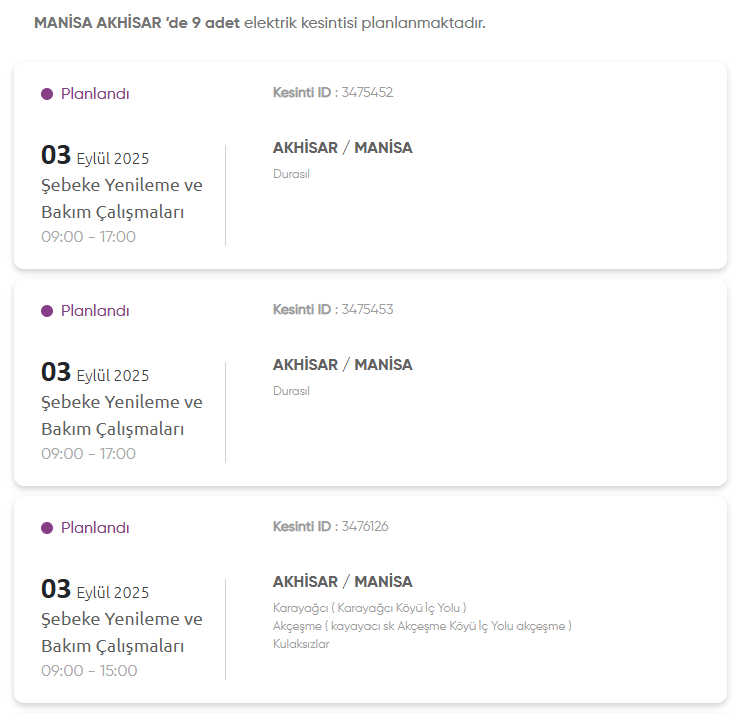Click the Kulaksızlar location entry

(301, 644)
